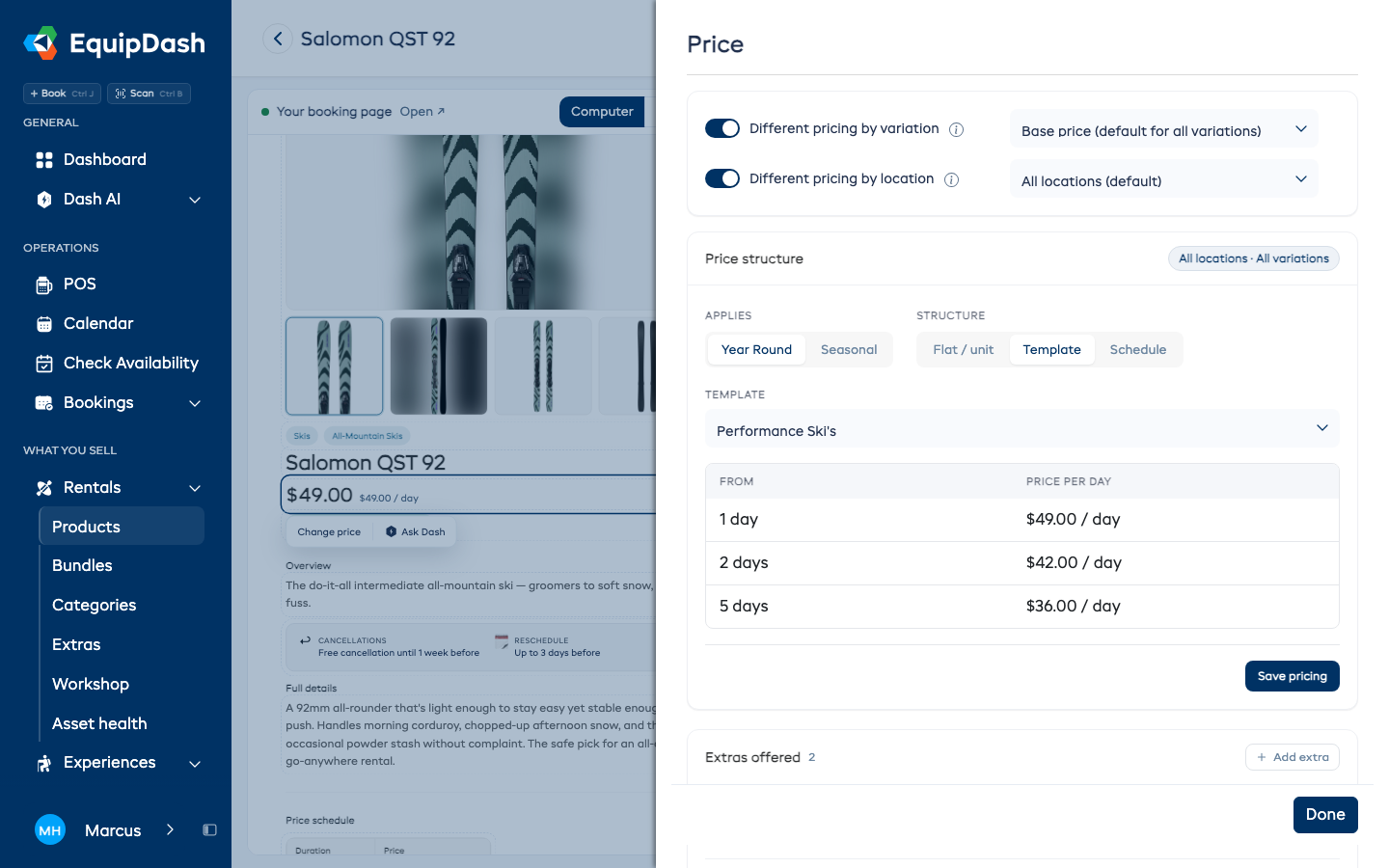Select the Year Round option
The image size is (1389, 868).
click(756, 349)
